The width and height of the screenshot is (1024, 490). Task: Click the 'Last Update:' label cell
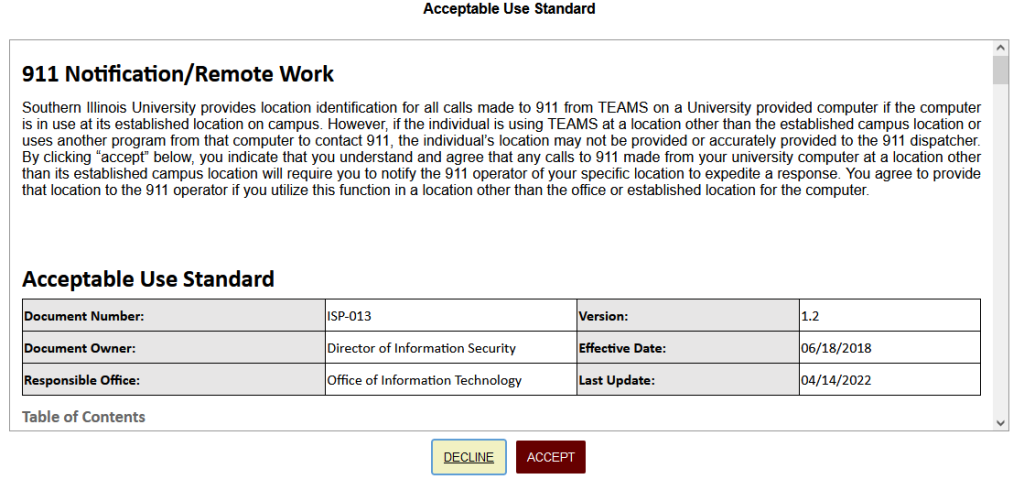688,380
